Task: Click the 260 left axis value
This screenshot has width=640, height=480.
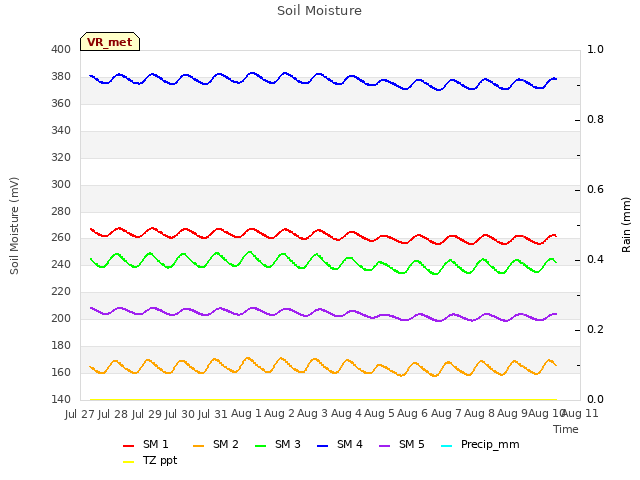Action: click(x=61, y=238)
